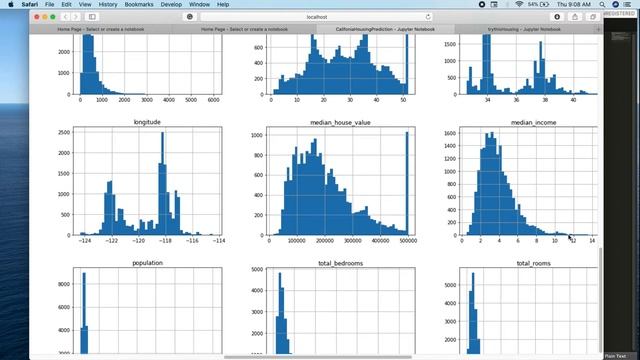Click the population histogram title
The height and width of the screenshot is (360, 640).
(148, 263)
